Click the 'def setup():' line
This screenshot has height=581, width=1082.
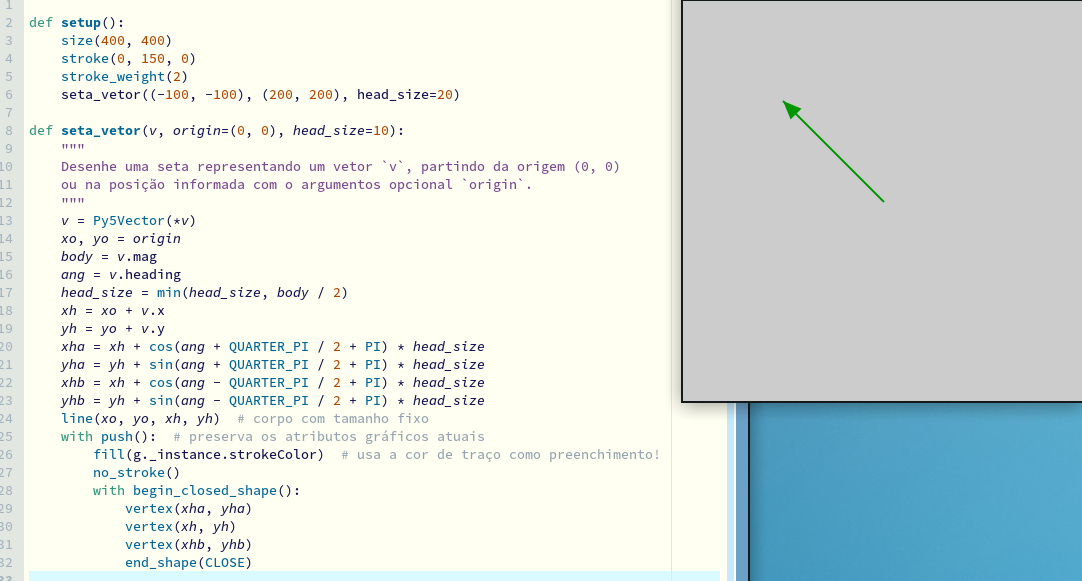click(x=76, y=23)
